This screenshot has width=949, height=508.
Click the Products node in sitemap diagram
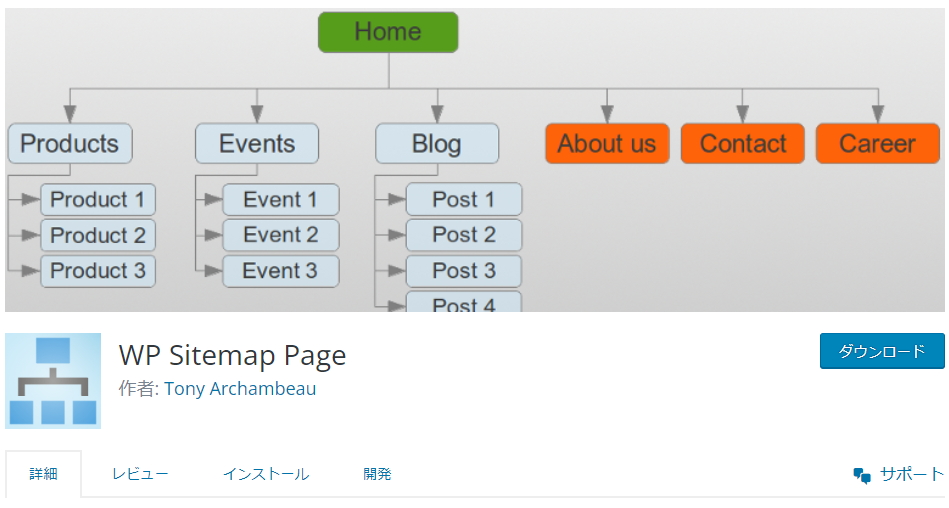[x=70, y=144]
